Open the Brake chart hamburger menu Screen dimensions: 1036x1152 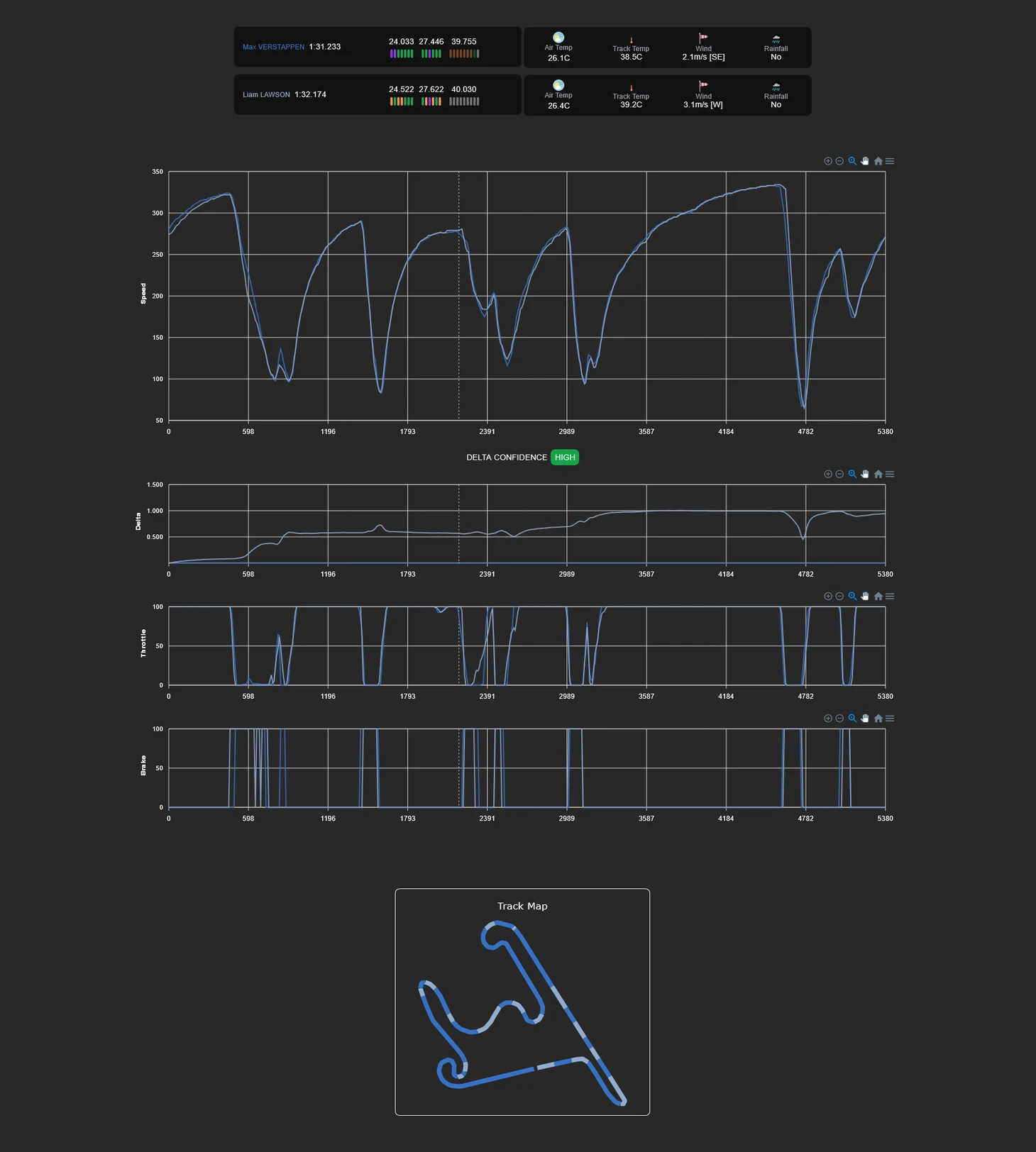[x=890, y=719]
